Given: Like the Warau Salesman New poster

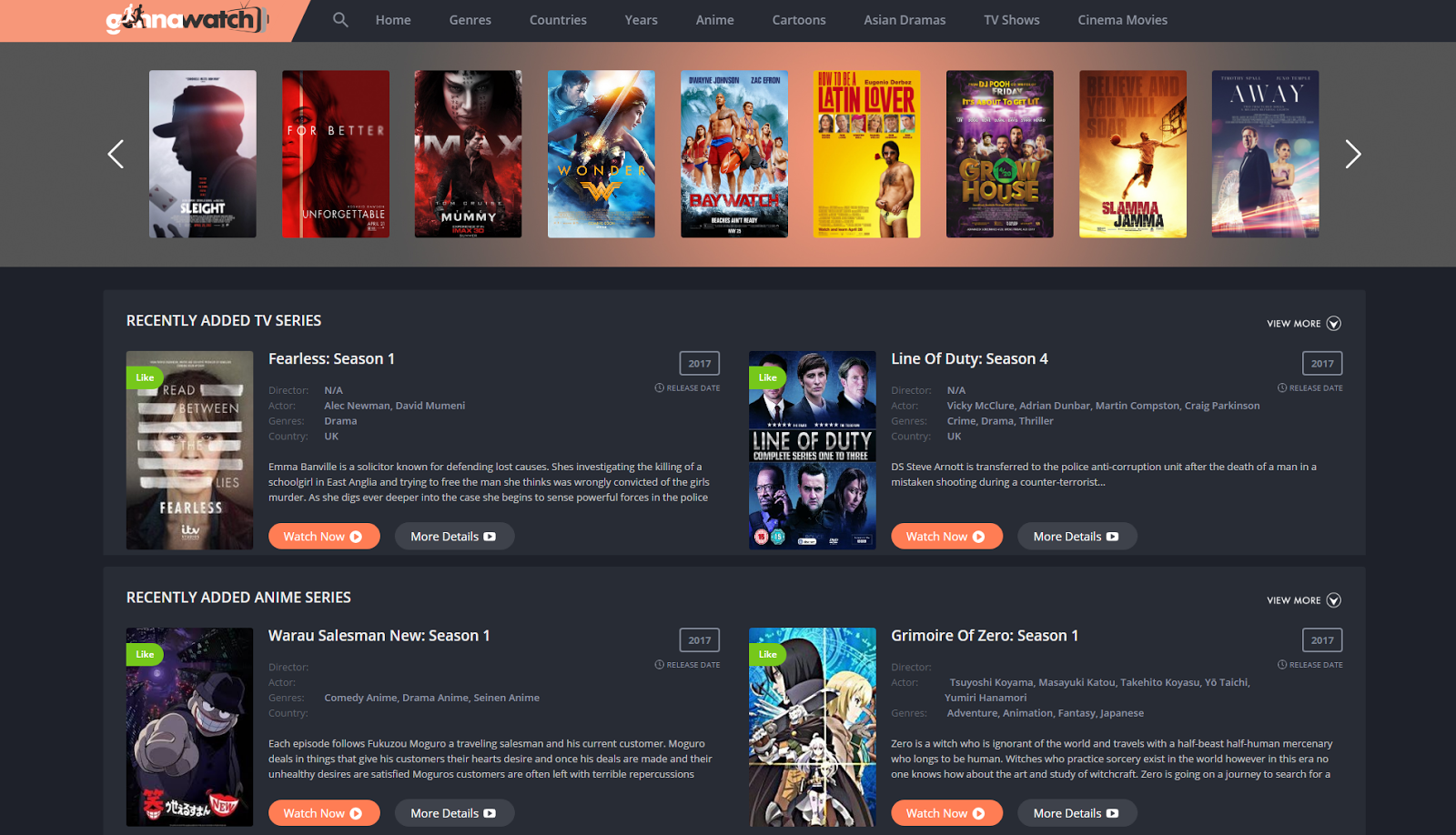Looking at the screenshot, I should pyautogui.click(x=145, y=654).
